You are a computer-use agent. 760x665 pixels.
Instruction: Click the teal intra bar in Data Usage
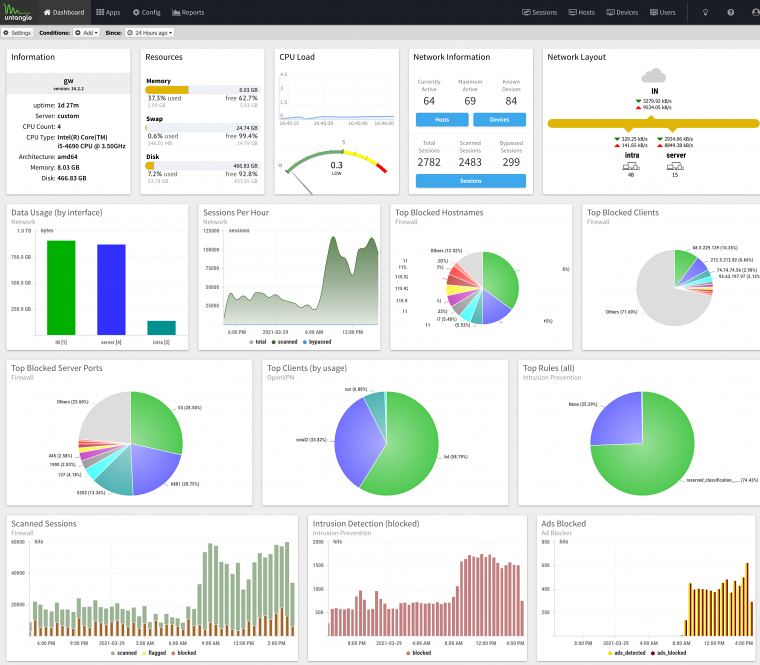pyautogui.click(x=161, y=328)
